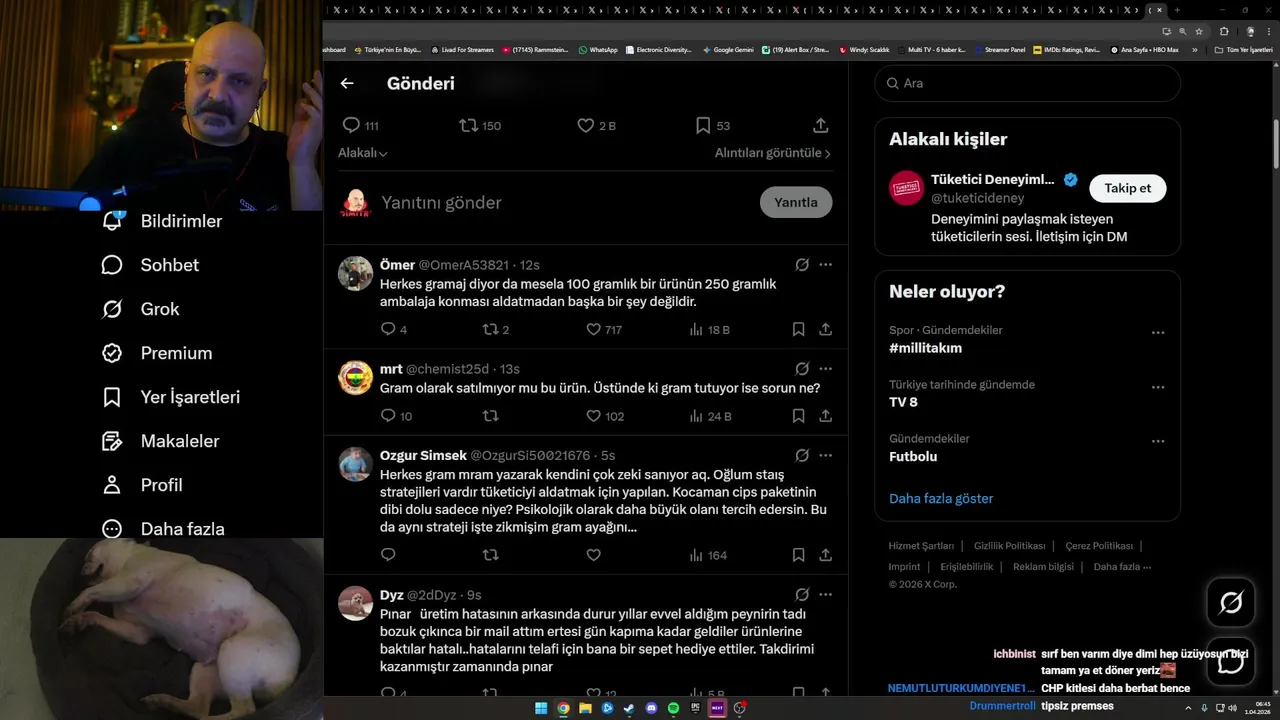Open Spotify from the Windows taskbar
The image size is (1280, 720).
tap(673, 708)
